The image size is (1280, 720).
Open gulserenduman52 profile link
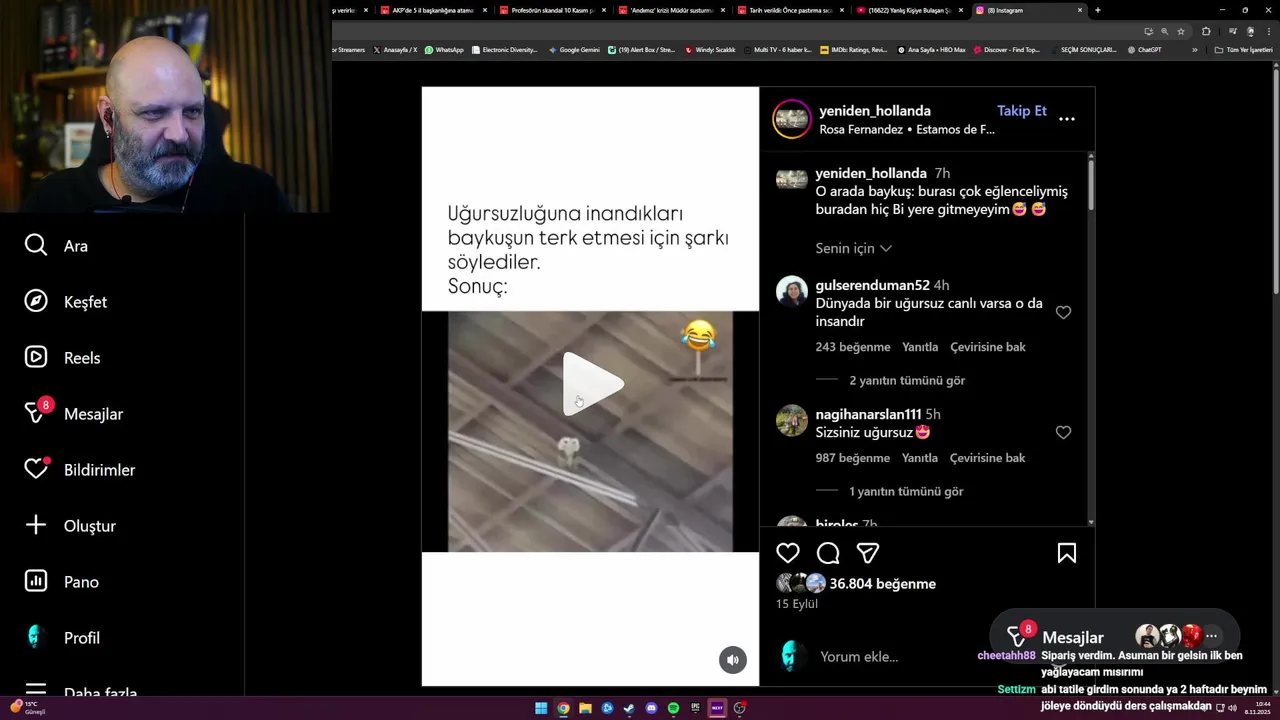tap(872, 285)
